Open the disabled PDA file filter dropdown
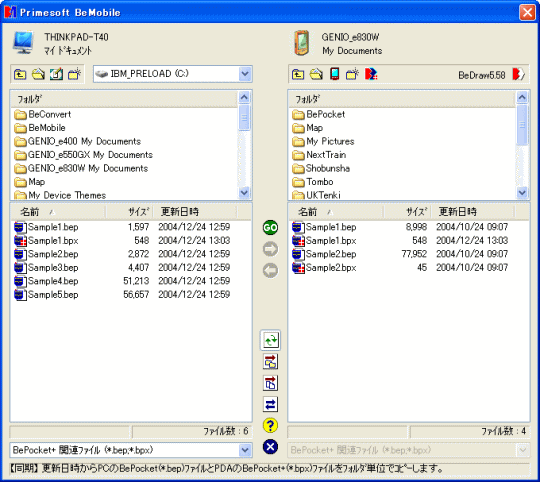 522,450
